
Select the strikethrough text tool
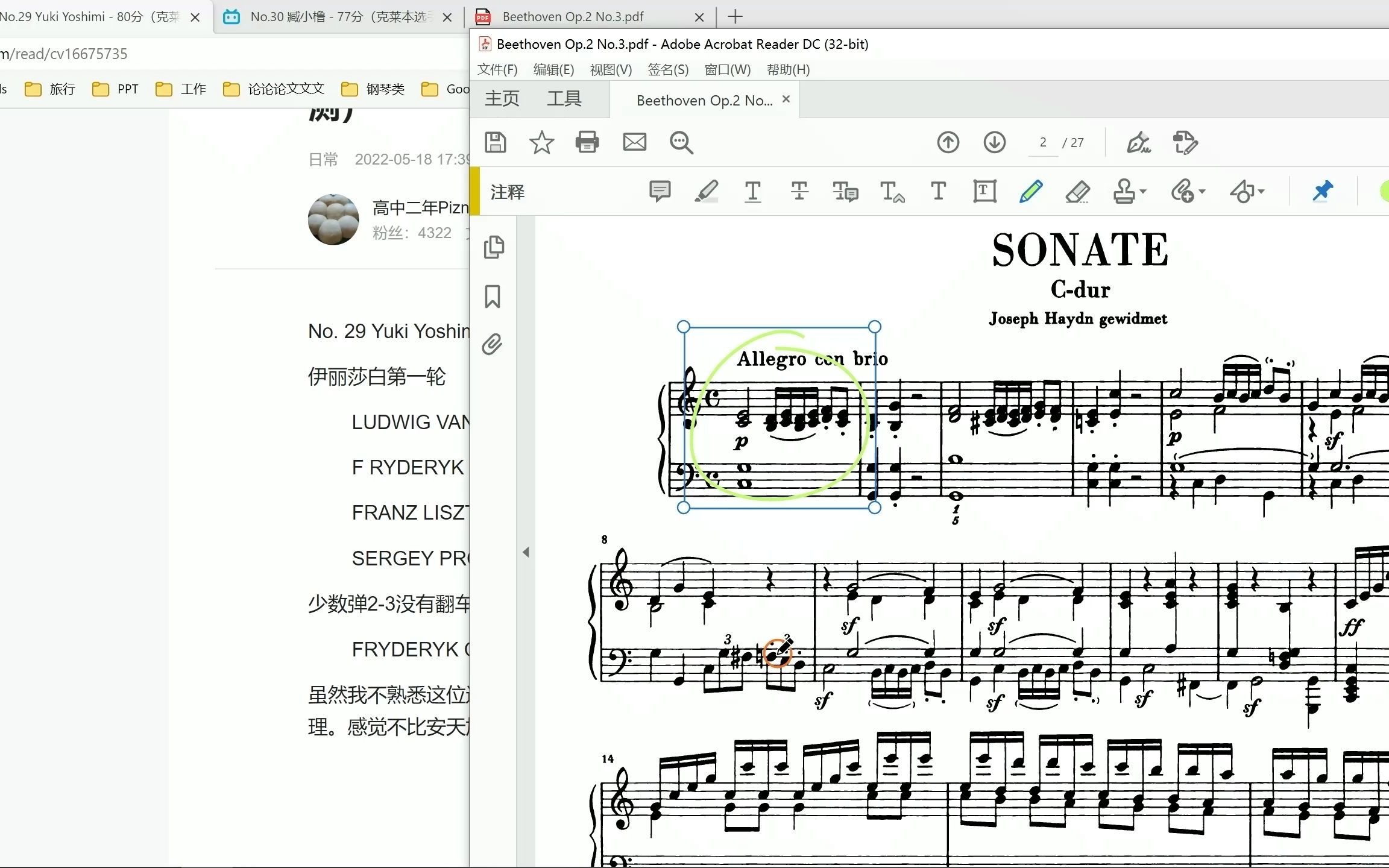[x=799, y=192]
